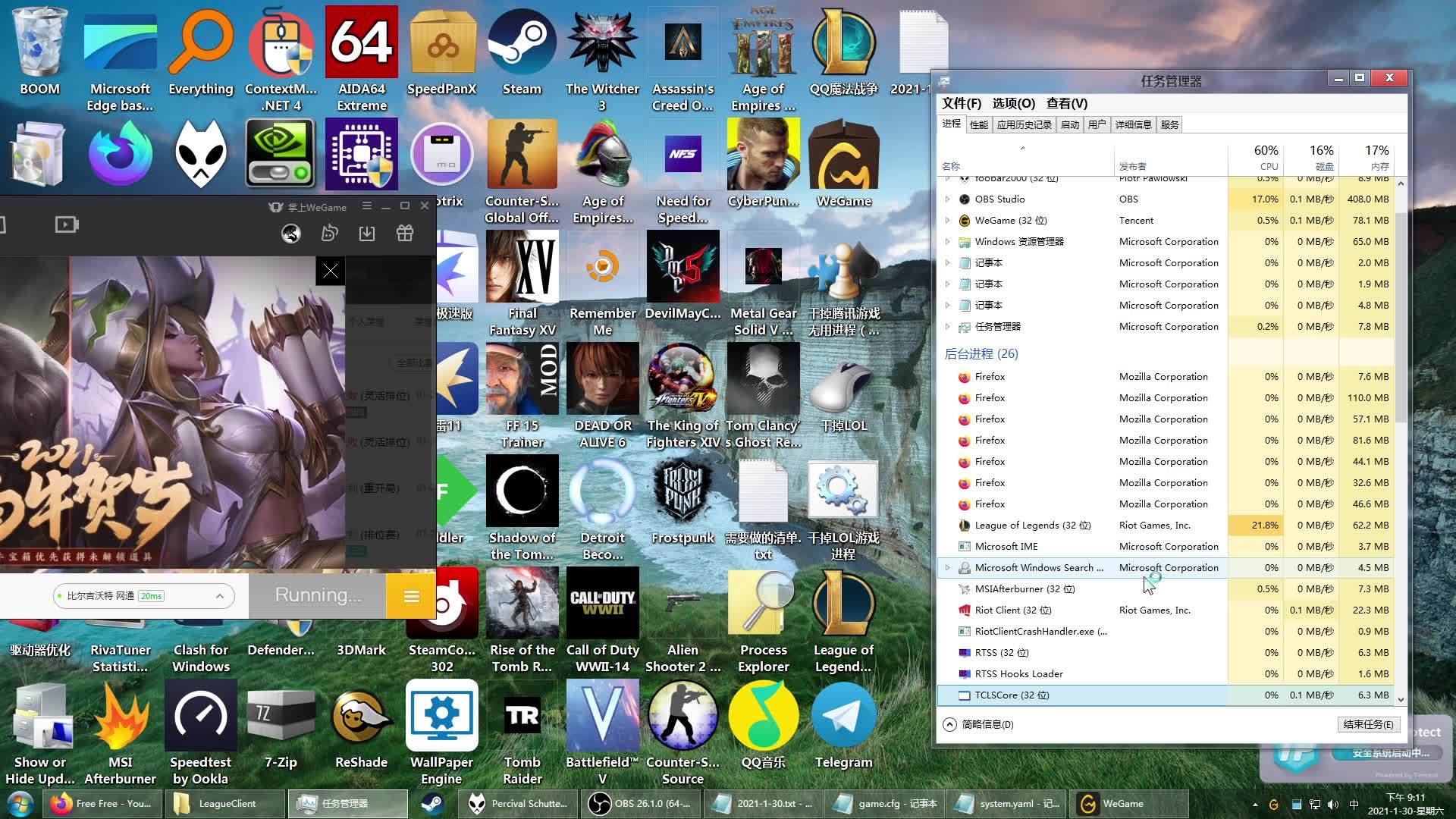
Task: Open the Everything search shortcut
Action: point(201,53)
